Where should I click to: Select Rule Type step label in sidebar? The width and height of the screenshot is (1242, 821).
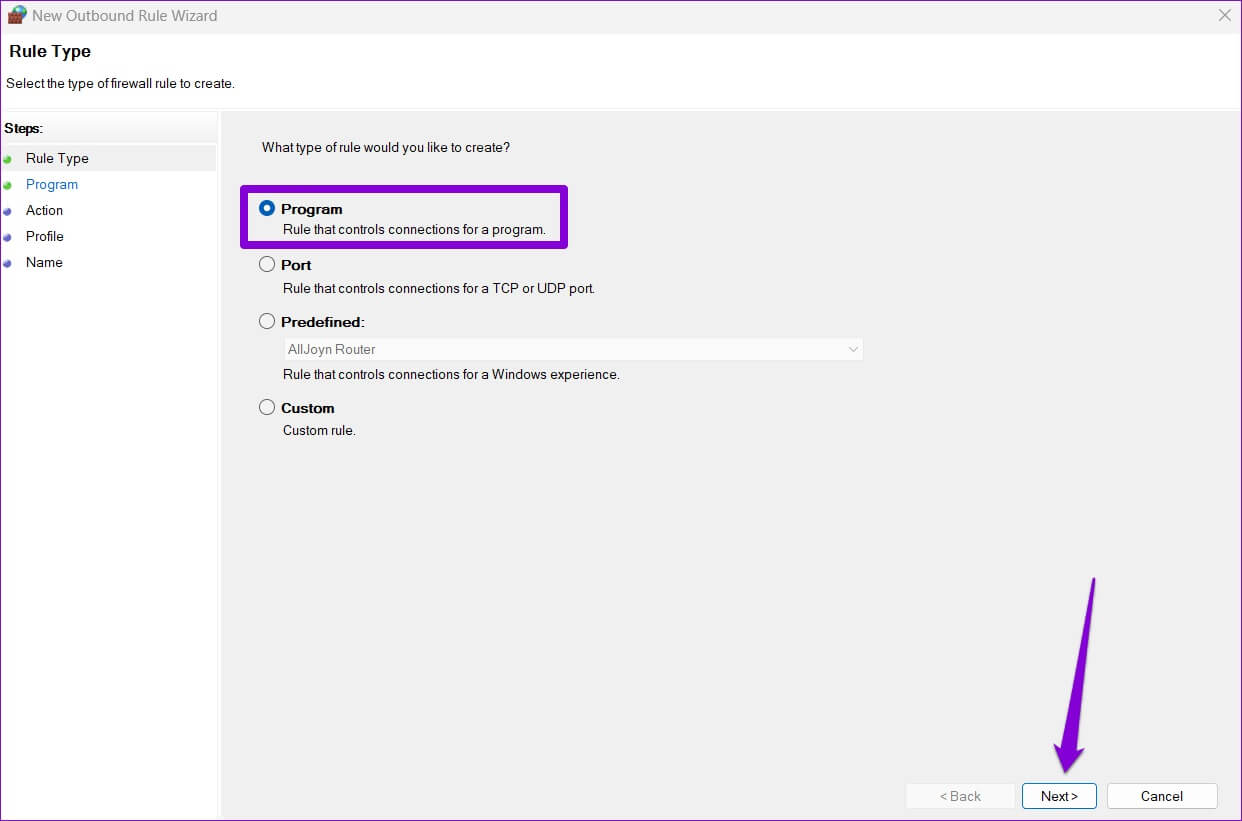[57, 158]
